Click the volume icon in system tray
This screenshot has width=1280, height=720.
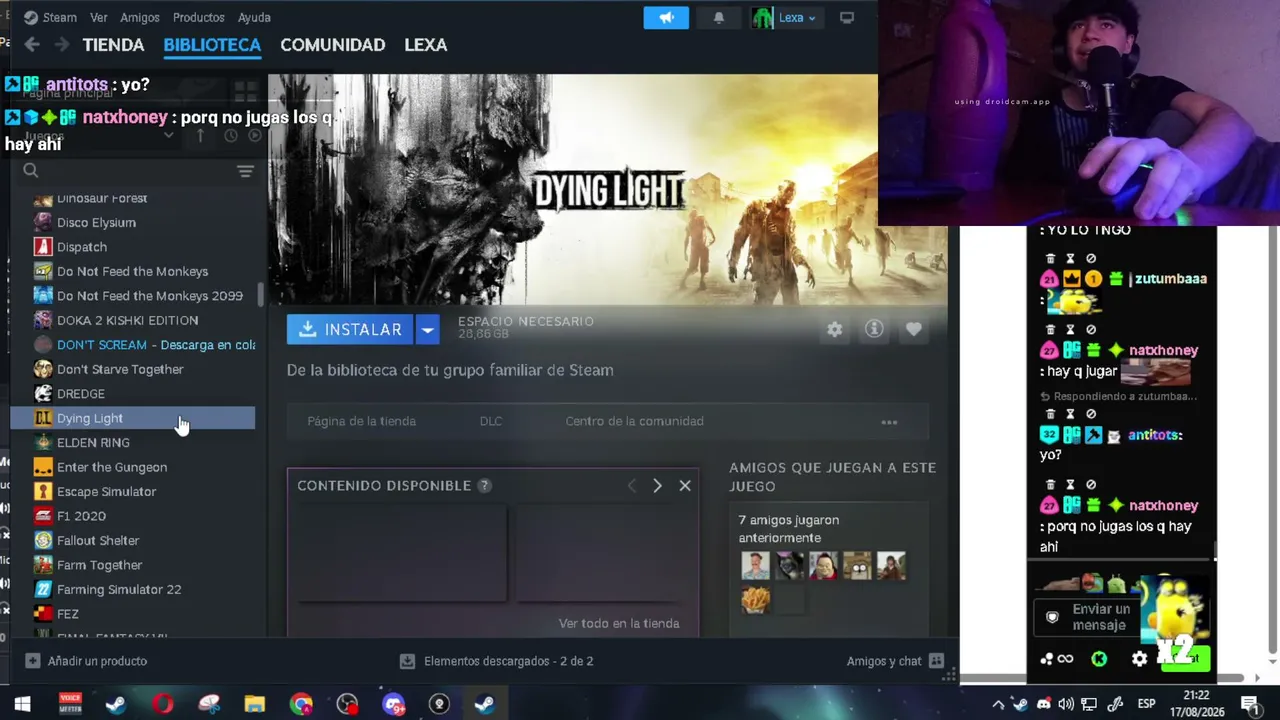tap(1066, 704)
